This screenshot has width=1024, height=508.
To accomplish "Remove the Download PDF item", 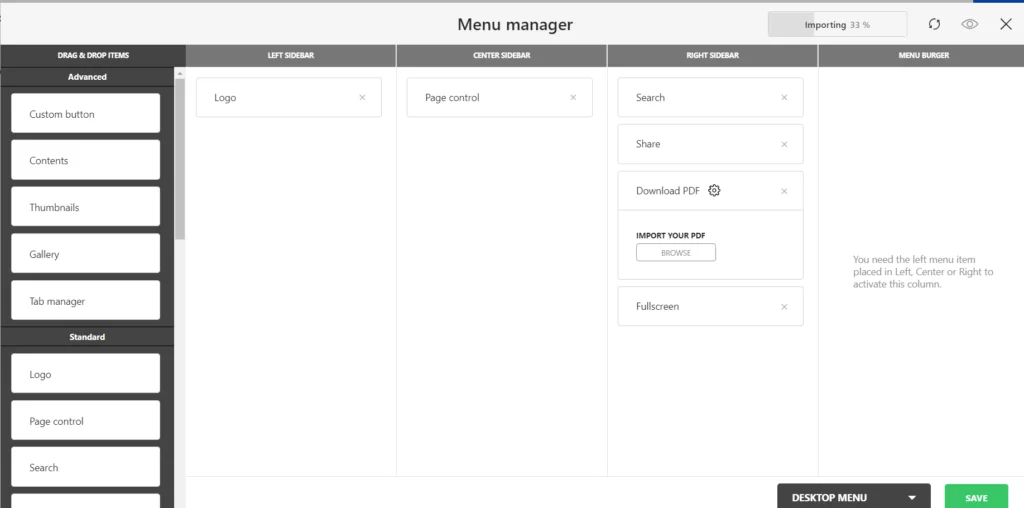I will [784, 191].
